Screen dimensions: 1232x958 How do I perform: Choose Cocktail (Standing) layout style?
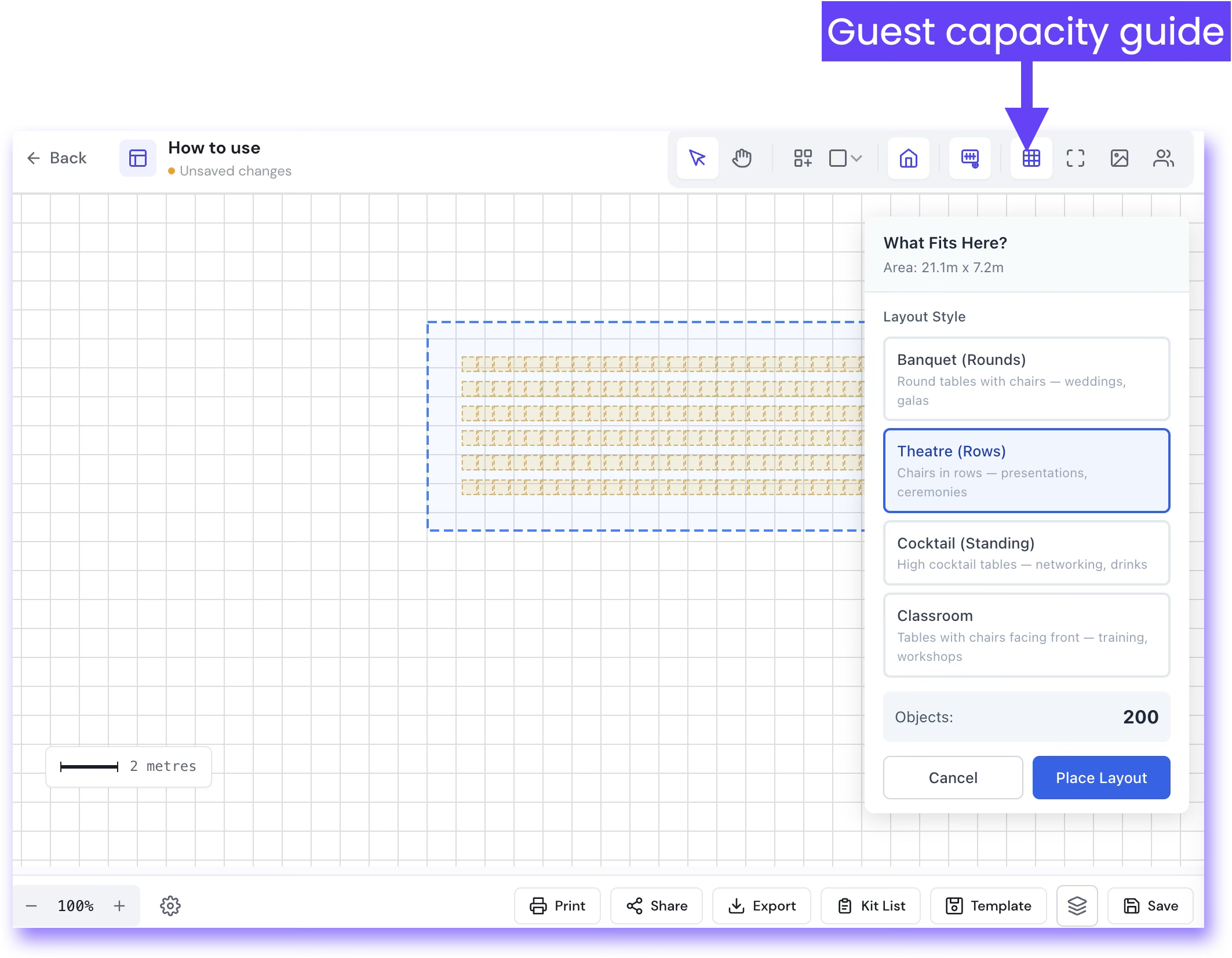[x=1027, y=553]
